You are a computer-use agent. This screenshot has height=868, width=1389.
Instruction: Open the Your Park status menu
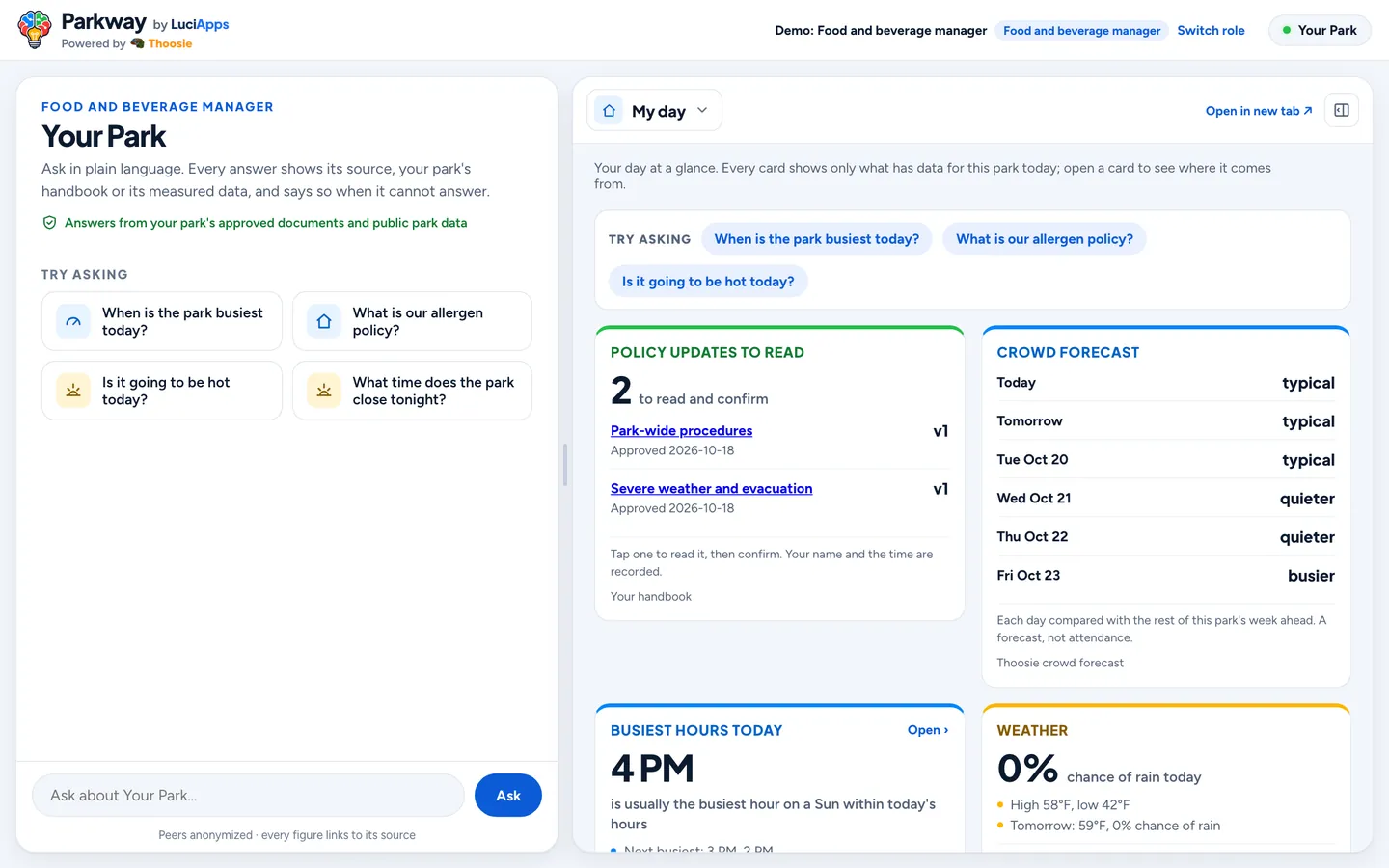tap(1320, 30)
